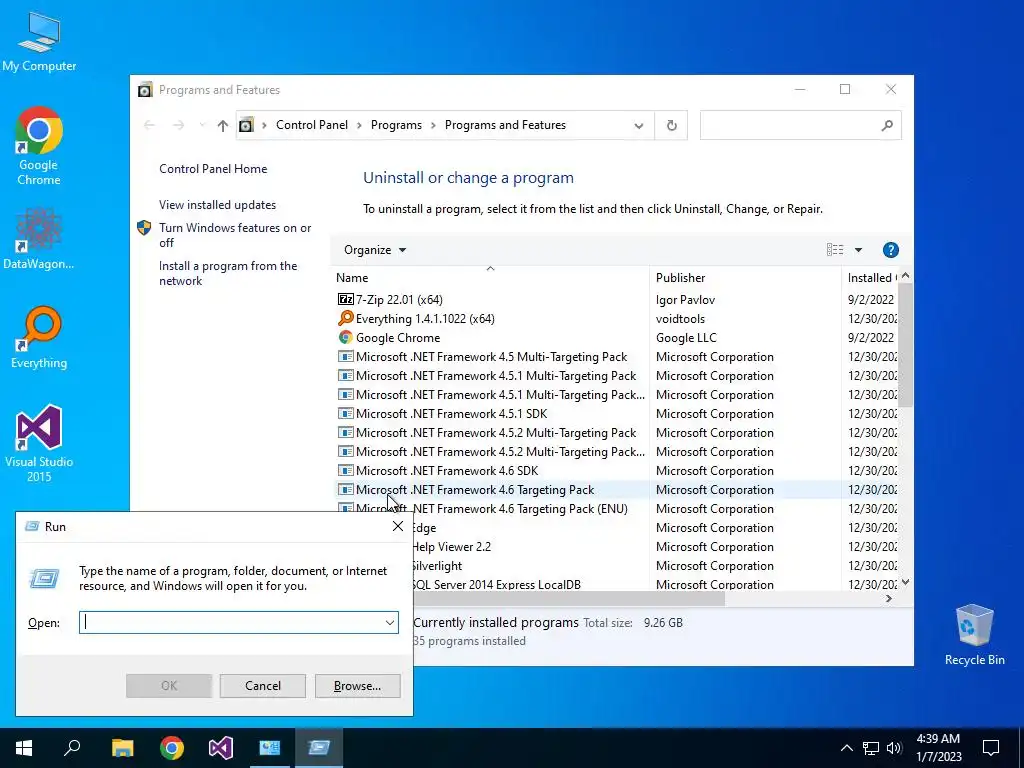This screenshot has height=768, width=1024.
Task: Click the Windows Start button
Action: tap(24, 748)
